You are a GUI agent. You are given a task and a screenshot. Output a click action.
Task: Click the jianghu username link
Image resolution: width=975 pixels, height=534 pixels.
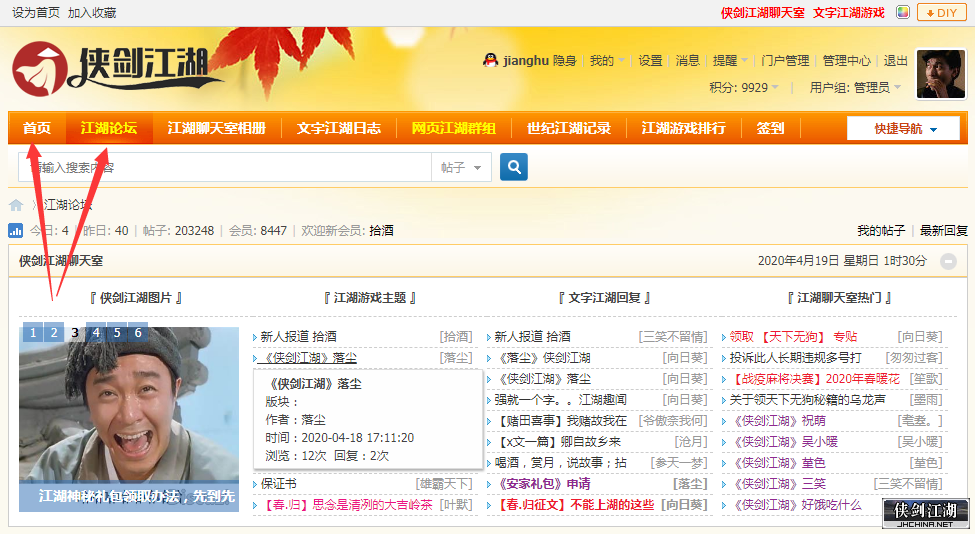coord(525,60)
